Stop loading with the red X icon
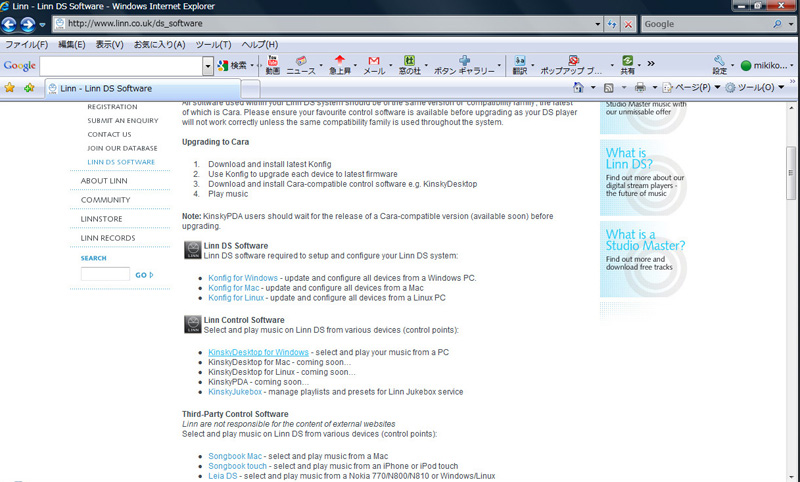The width and height of the screenshot is (800, 482). [x=628, y=24]
